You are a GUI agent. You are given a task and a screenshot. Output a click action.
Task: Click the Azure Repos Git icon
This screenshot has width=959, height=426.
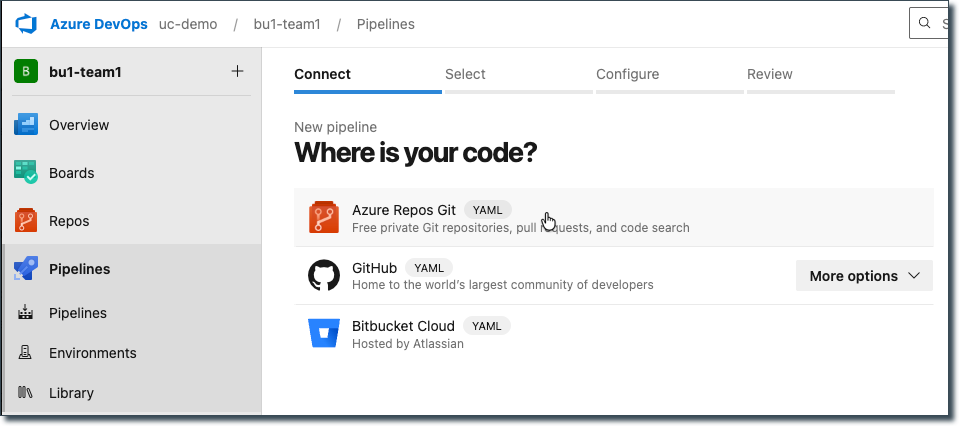click(324, 218)
